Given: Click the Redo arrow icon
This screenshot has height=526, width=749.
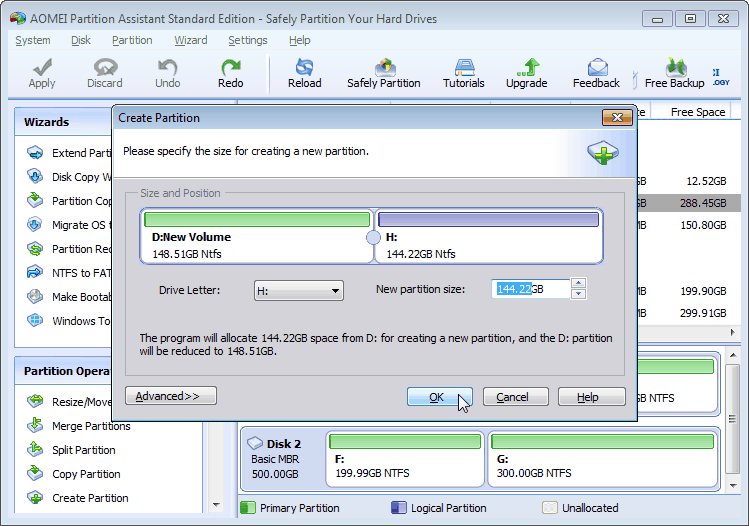Looking at the screenshot, I should click(231, 67).
